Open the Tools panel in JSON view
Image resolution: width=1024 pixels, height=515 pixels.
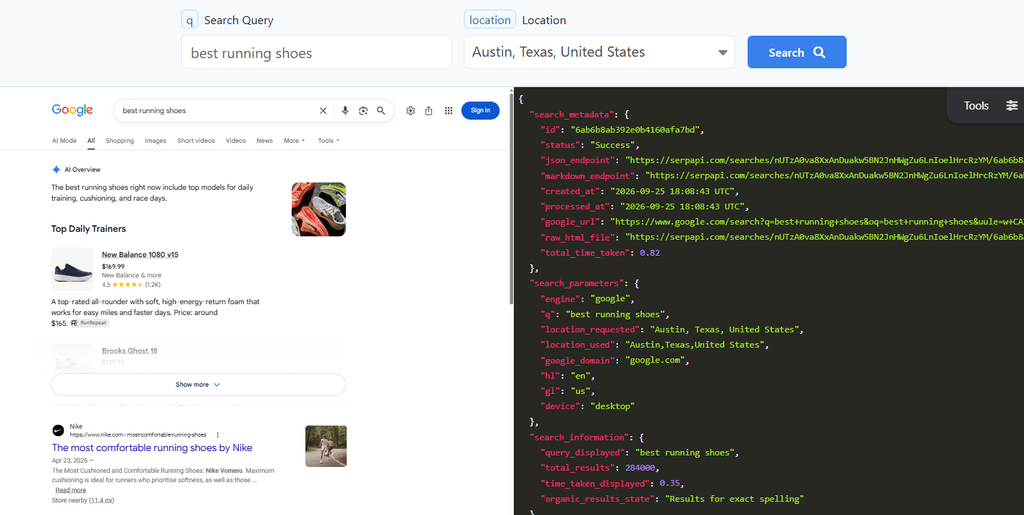click(x=985, y=105)
